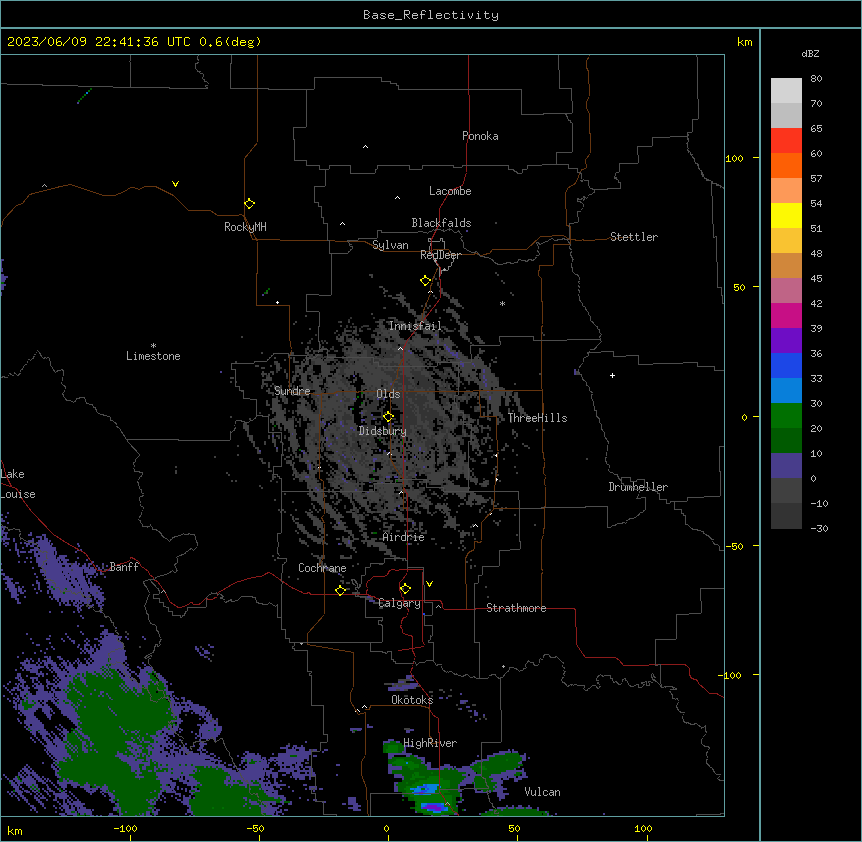Select the Innisfail city label
Image resolution: width=862 pixels, height=842 pixels.
415,326
